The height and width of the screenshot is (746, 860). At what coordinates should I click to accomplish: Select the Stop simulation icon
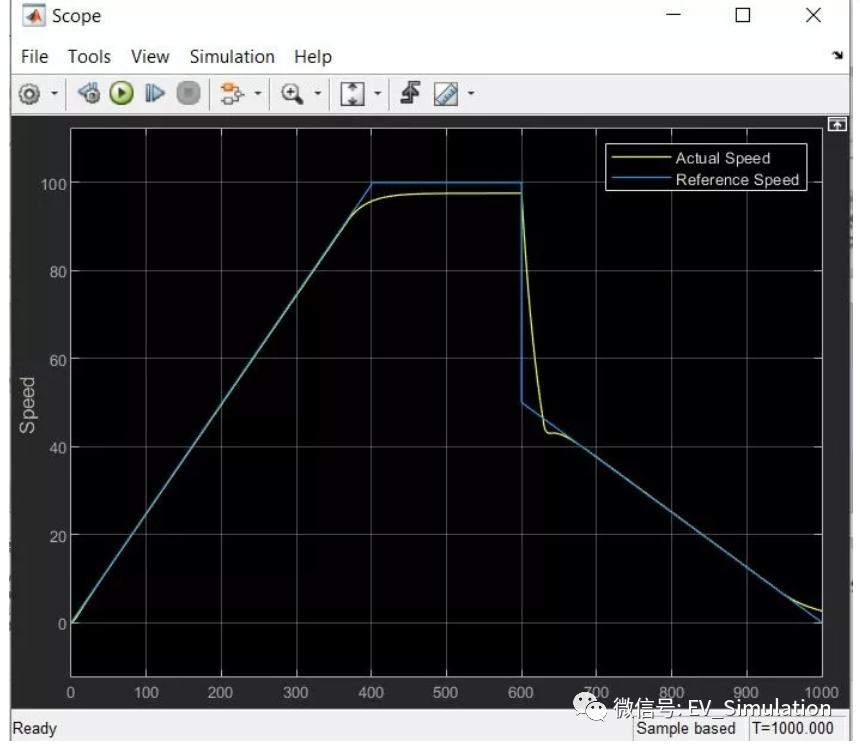coord(188,93)
